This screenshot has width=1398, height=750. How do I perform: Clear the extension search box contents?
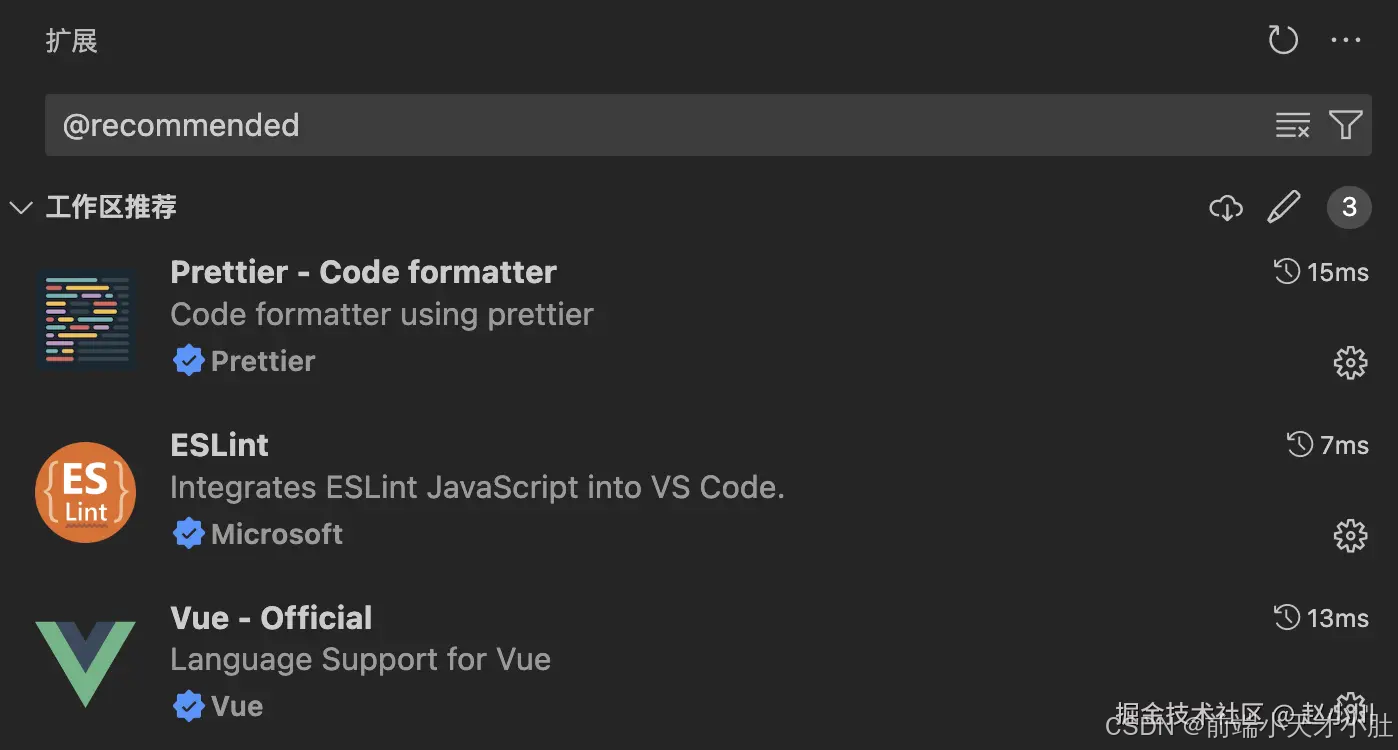1292,124
